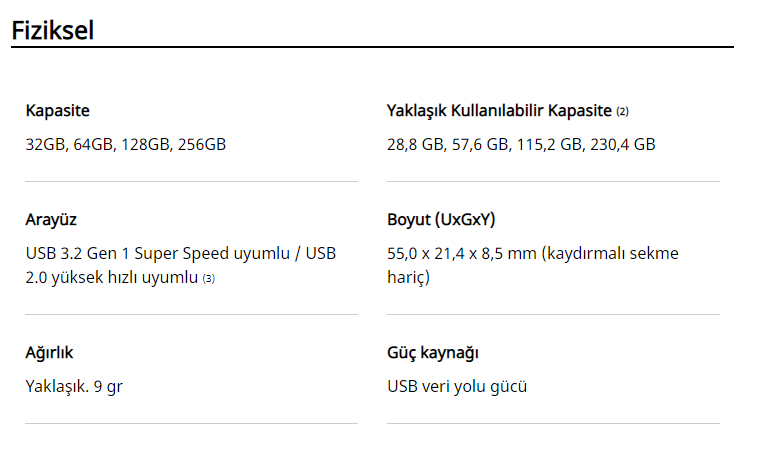Click the 2.0 yüksek hızlı uyumlu line
The width and height of the screenshot is (766, 456).
111,278
